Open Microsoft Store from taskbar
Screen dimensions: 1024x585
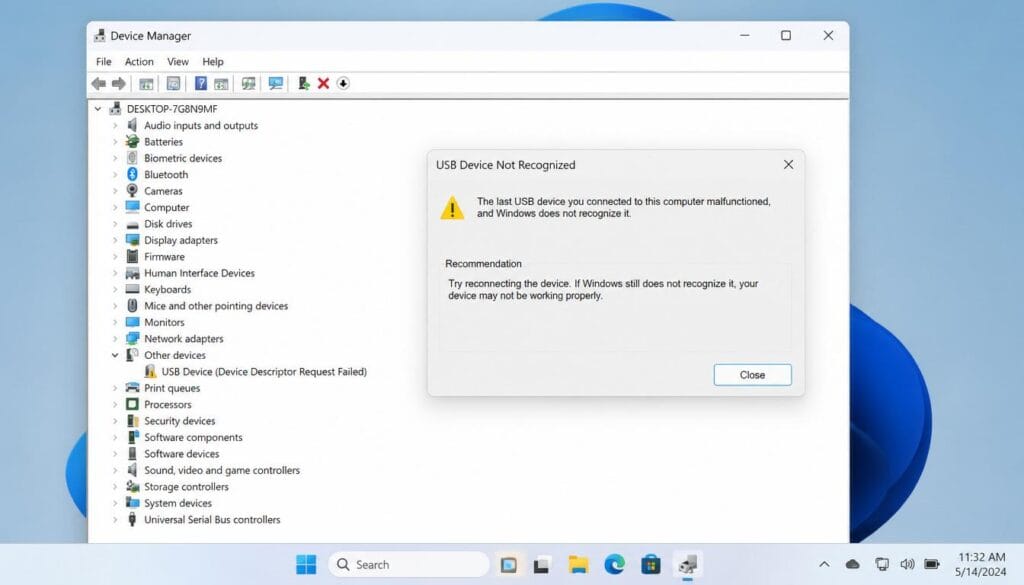651,564
